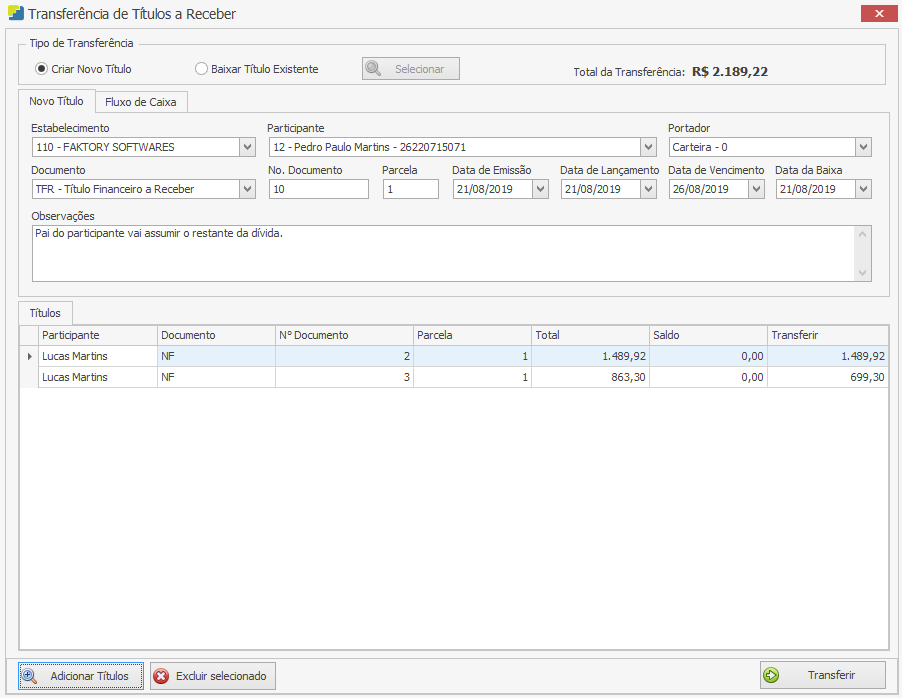Click the magnifier icon on Selecionar button

point(373,69)
